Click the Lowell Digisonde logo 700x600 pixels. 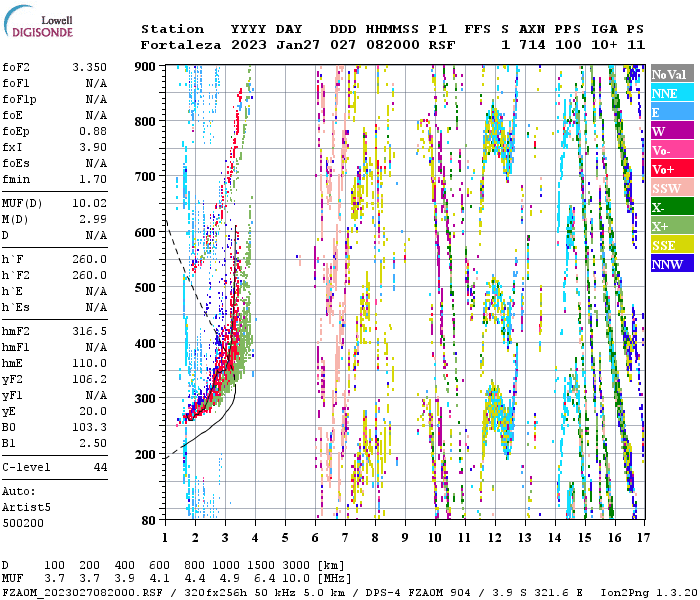[38, 21]
